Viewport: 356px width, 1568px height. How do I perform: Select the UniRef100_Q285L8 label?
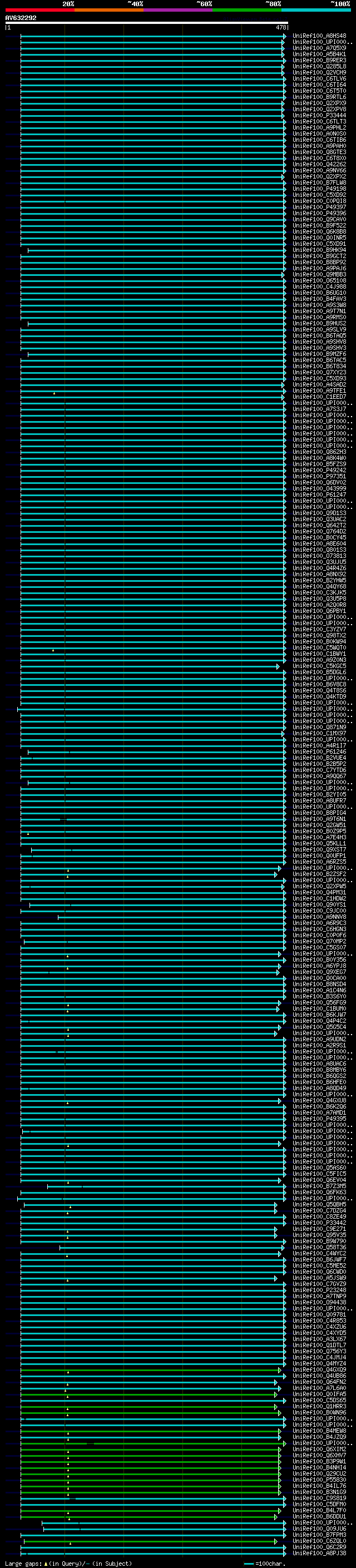[x=319, y=66]
